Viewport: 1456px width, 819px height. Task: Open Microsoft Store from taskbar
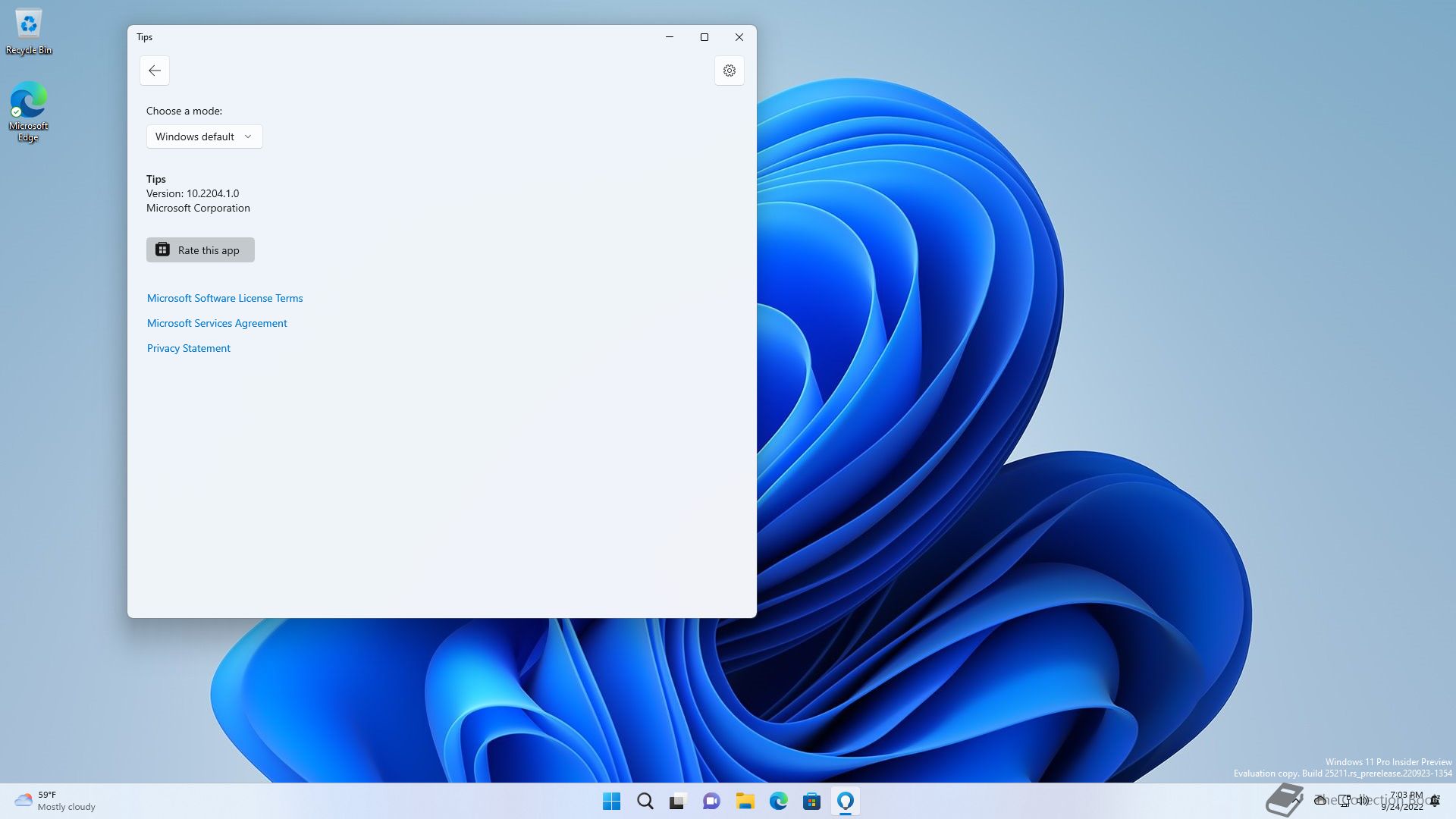(x=811, y=801)
